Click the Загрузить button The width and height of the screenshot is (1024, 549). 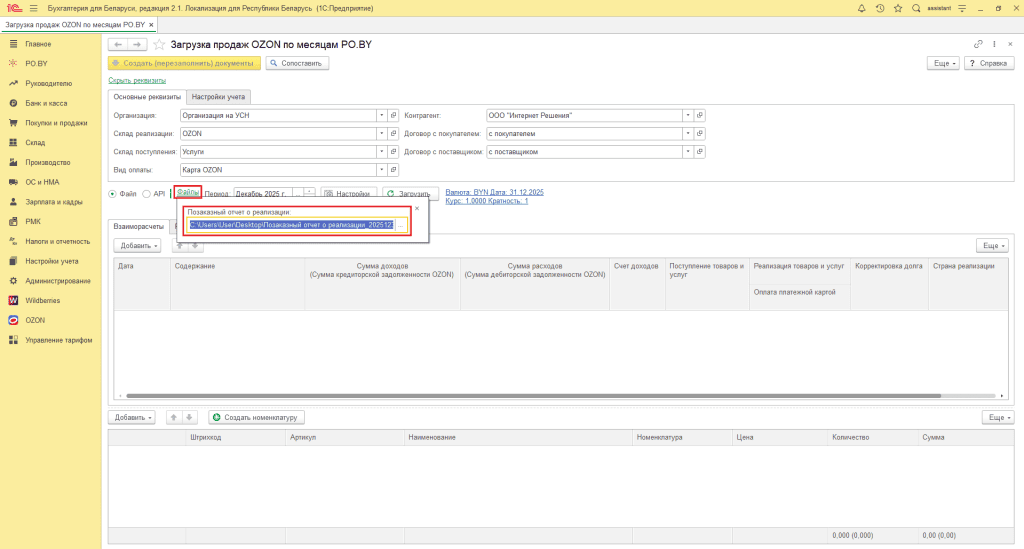pos(410,194)
